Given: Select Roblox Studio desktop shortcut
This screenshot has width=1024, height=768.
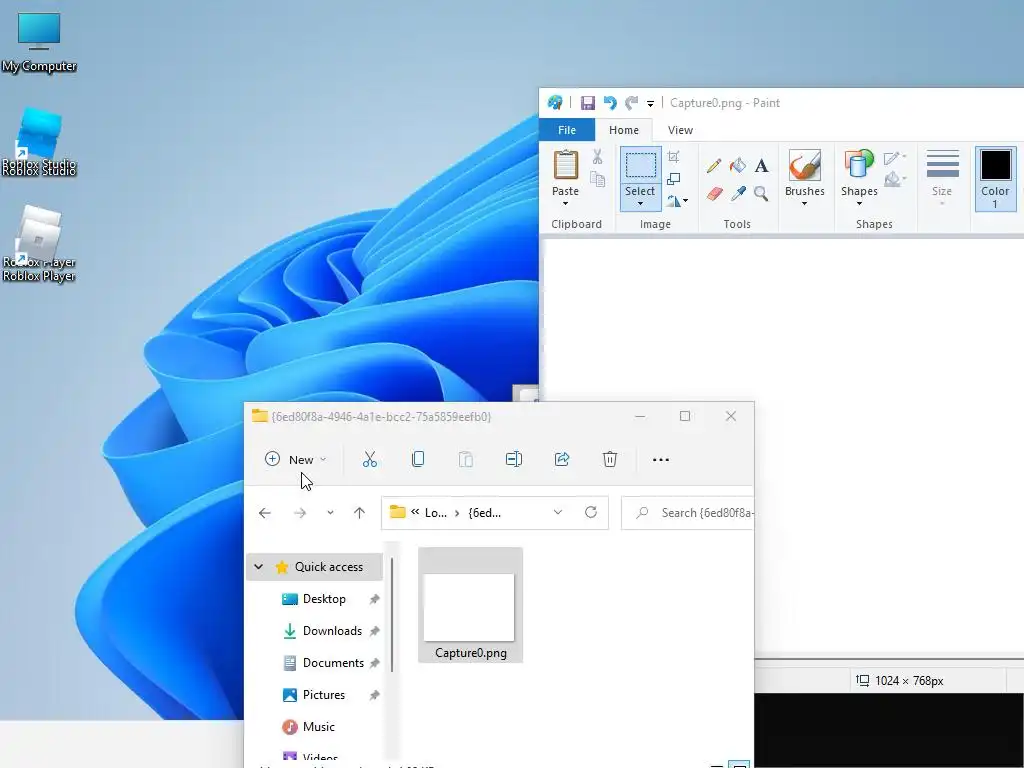Looking at the screenshot, I should point(39,142).
